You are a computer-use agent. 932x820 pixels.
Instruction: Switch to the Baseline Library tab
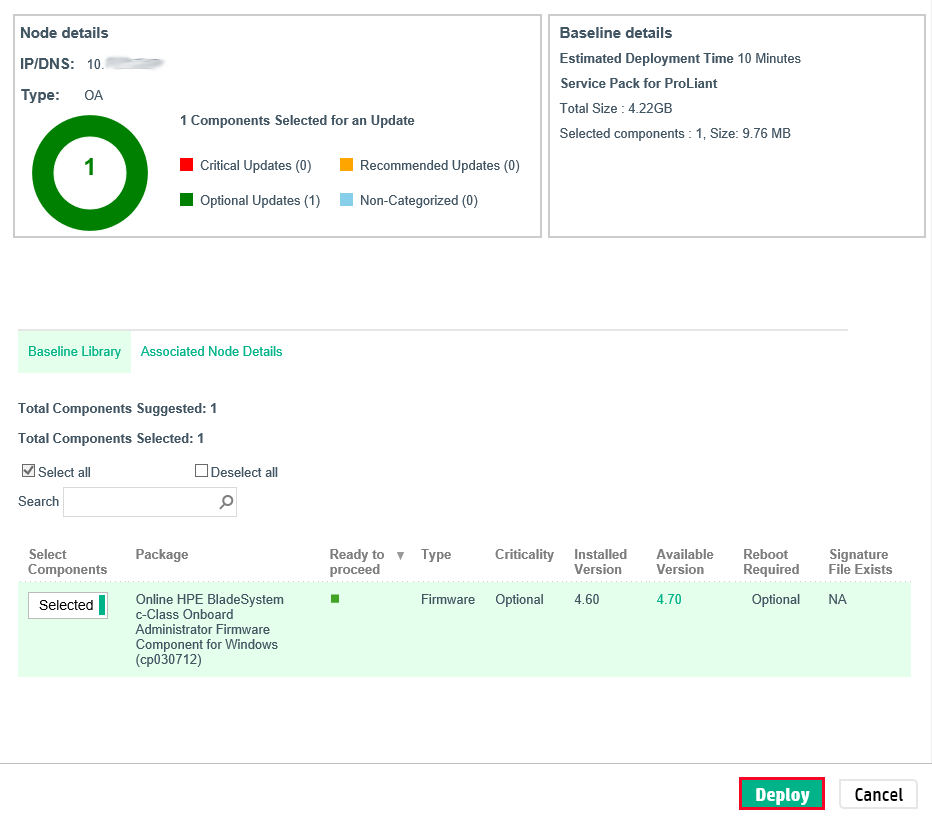point(74,351)
